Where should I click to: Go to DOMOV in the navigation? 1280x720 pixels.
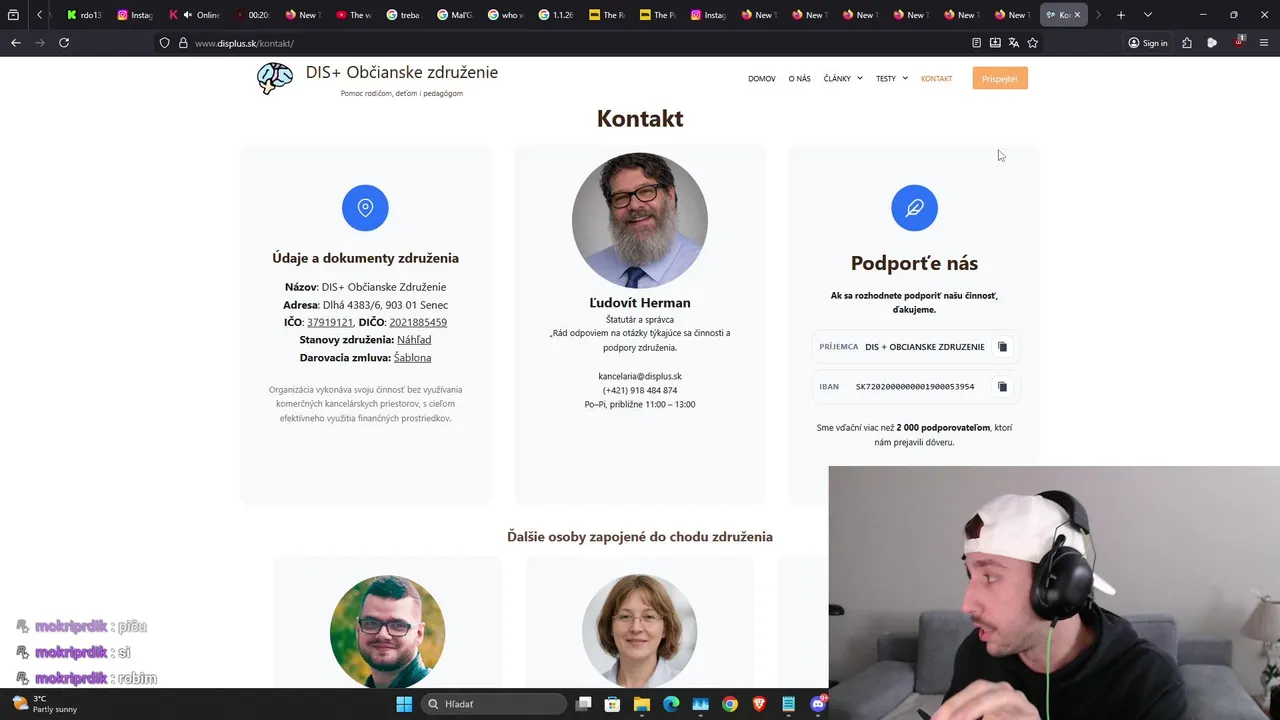[x=762, y=78]
